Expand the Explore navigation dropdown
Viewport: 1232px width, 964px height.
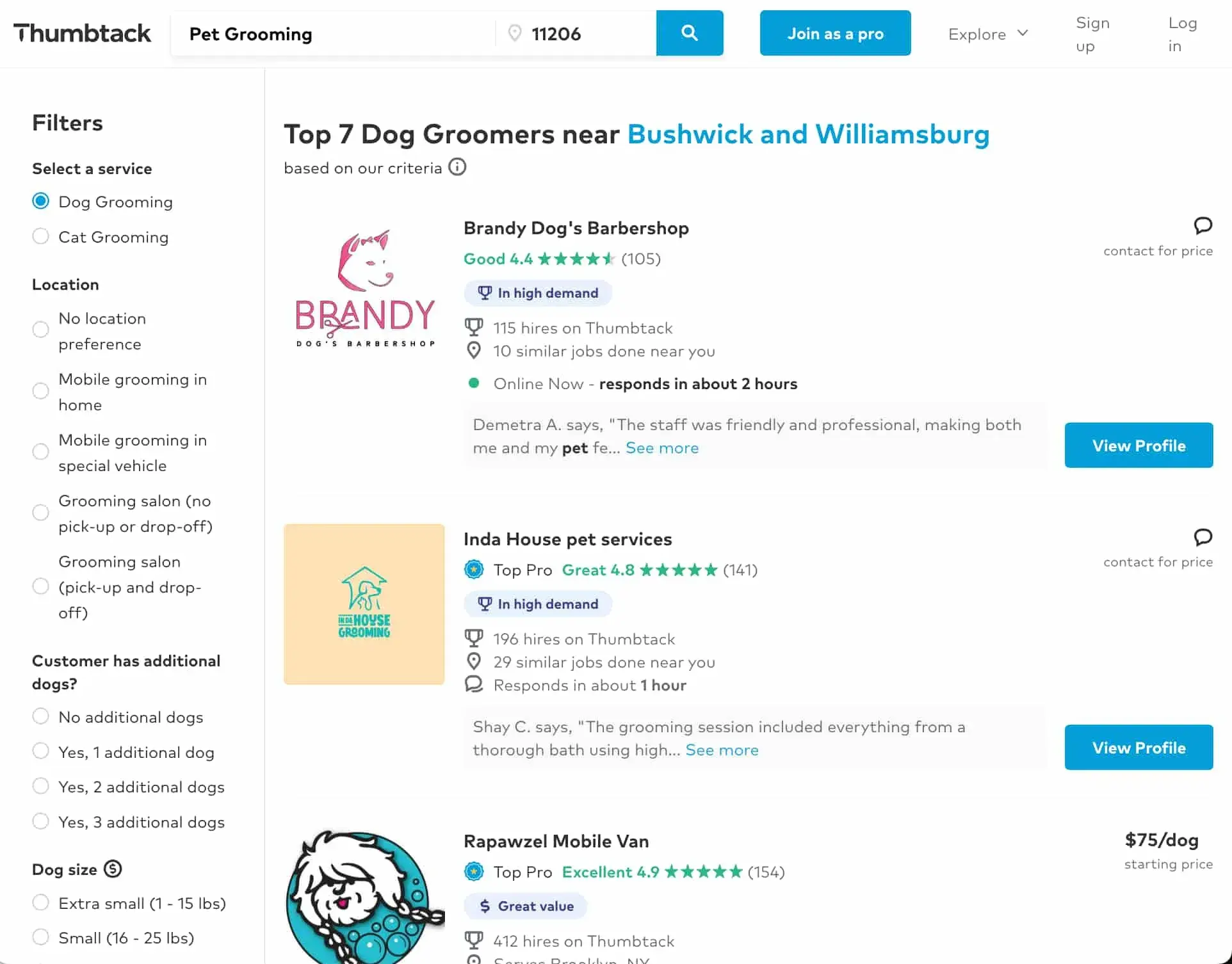[x=990, y=33]
